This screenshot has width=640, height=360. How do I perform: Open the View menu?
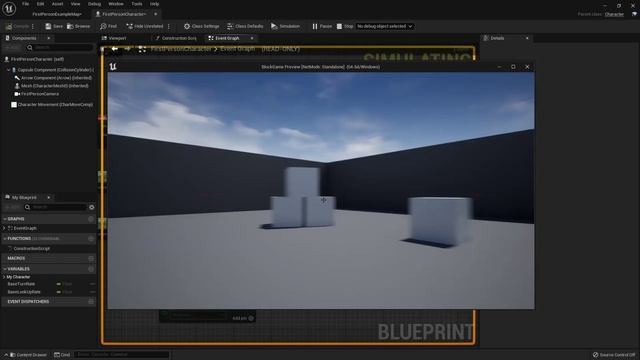(x=76, y=4)
